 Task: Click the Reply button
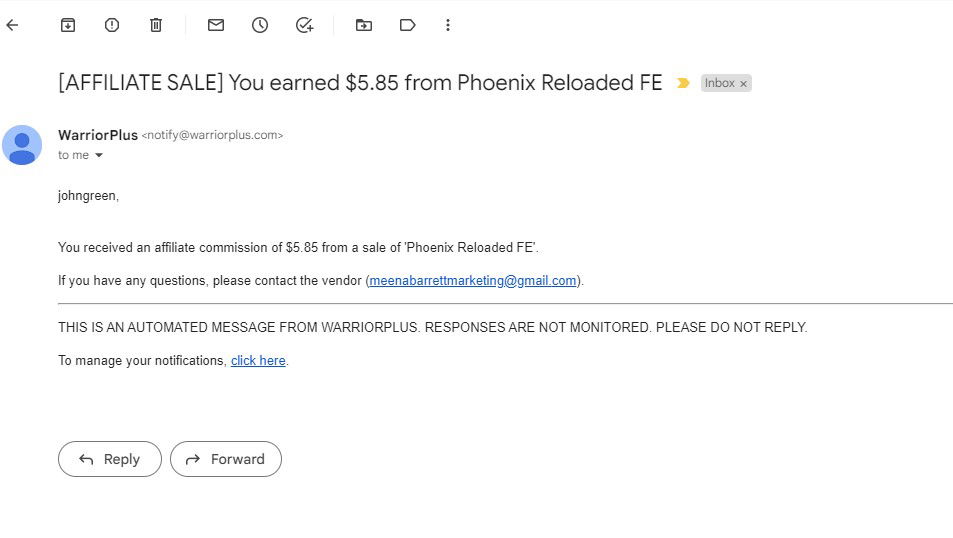110,459
